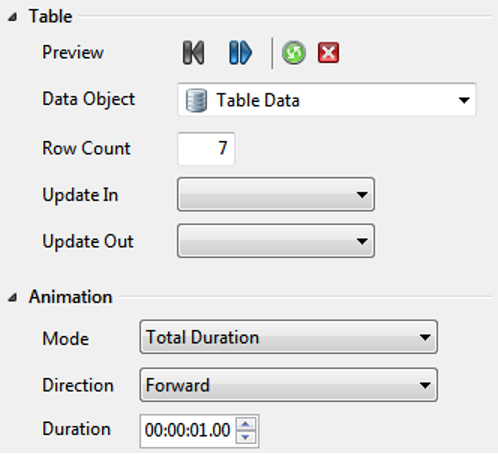Click the rewind to start preview icon
This screenshot has height=454, width=498.
pos(193,52)
